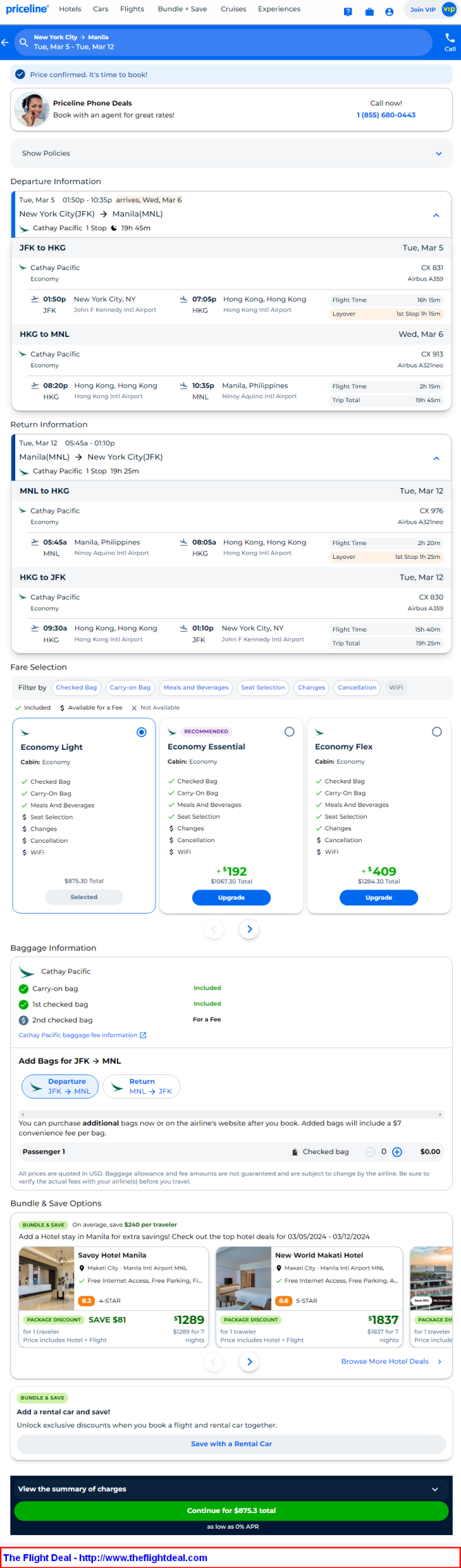Image resolution: width=461 pixels, height=1568 pixels.
Task: Select the Economy Flex fare radio button
Action: (x=437, y=731)
